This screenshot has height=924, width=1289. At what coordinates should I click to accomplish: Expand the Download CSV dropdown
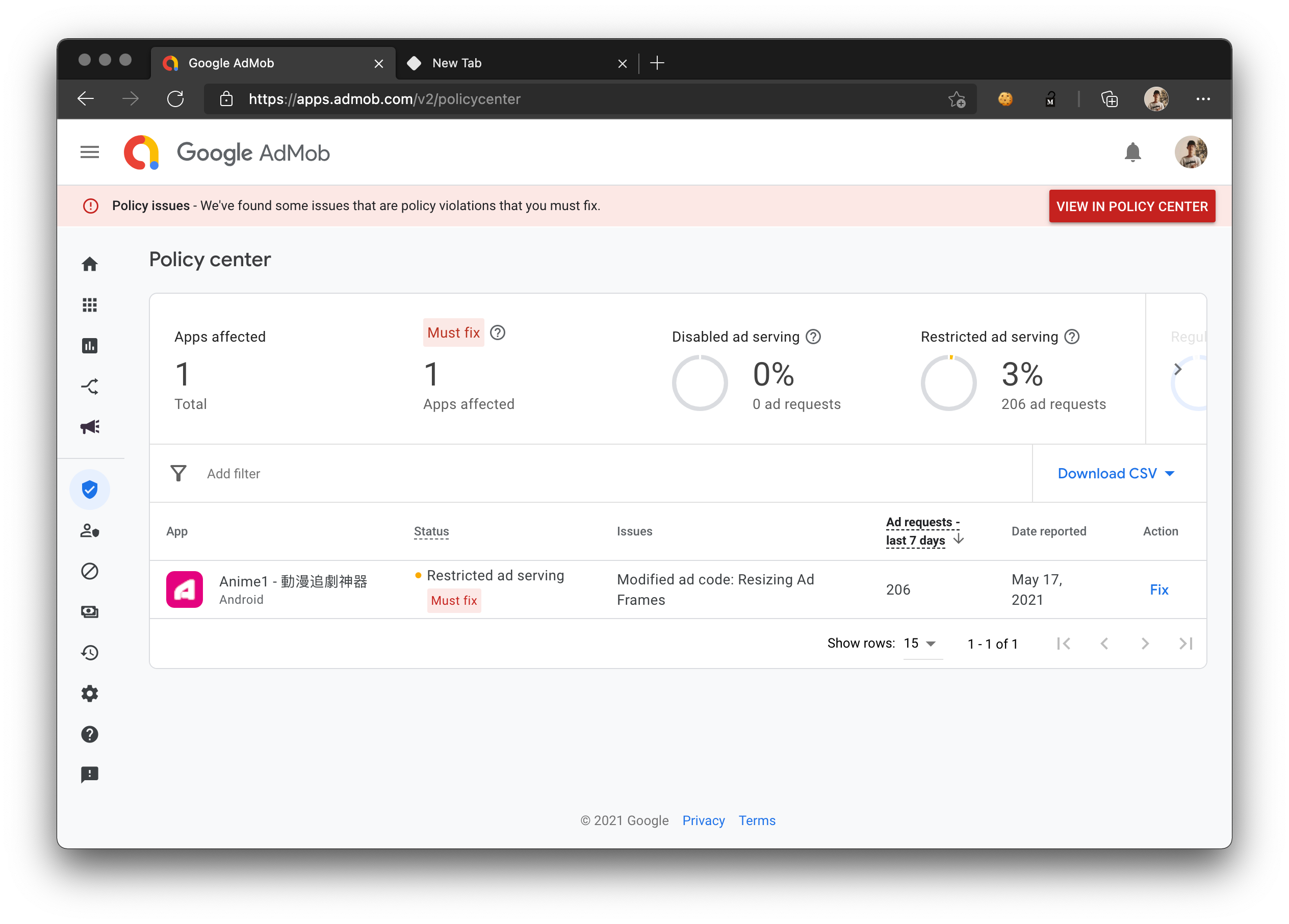point(1116,473)
